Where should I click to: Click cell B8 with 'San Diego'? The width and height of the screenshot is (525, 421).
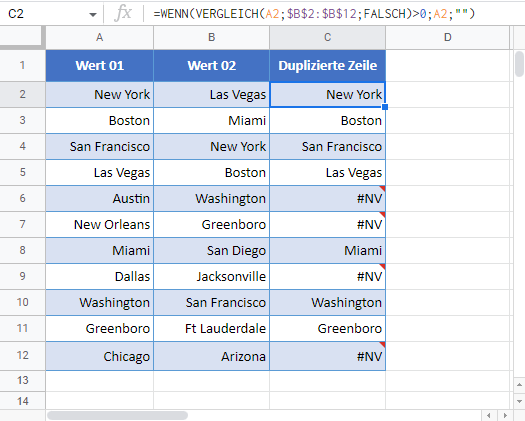pos(211,251)
